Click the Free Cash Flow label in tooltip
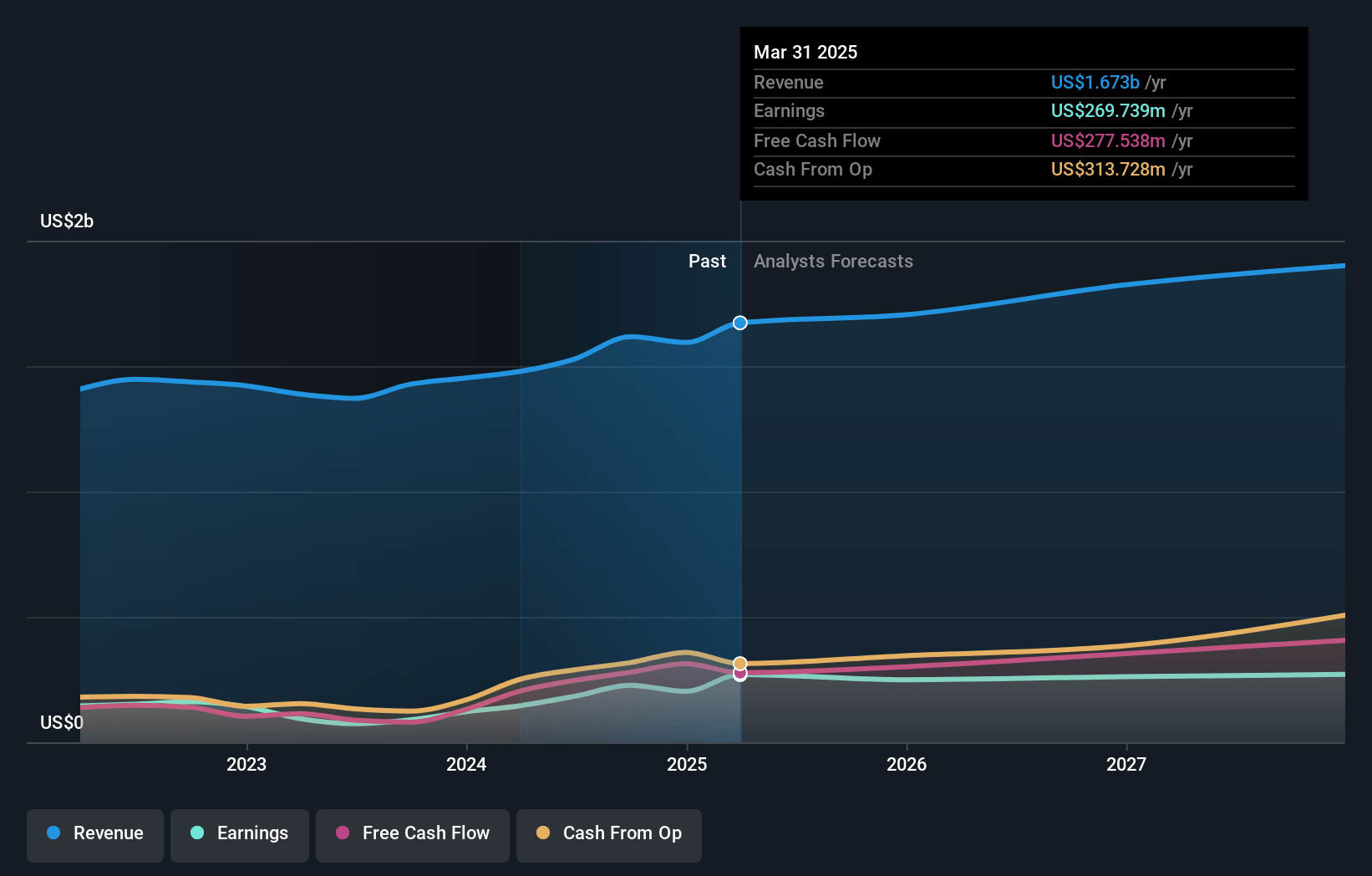This screenshot has height=876, width=1372. click(x=817, y=140)
